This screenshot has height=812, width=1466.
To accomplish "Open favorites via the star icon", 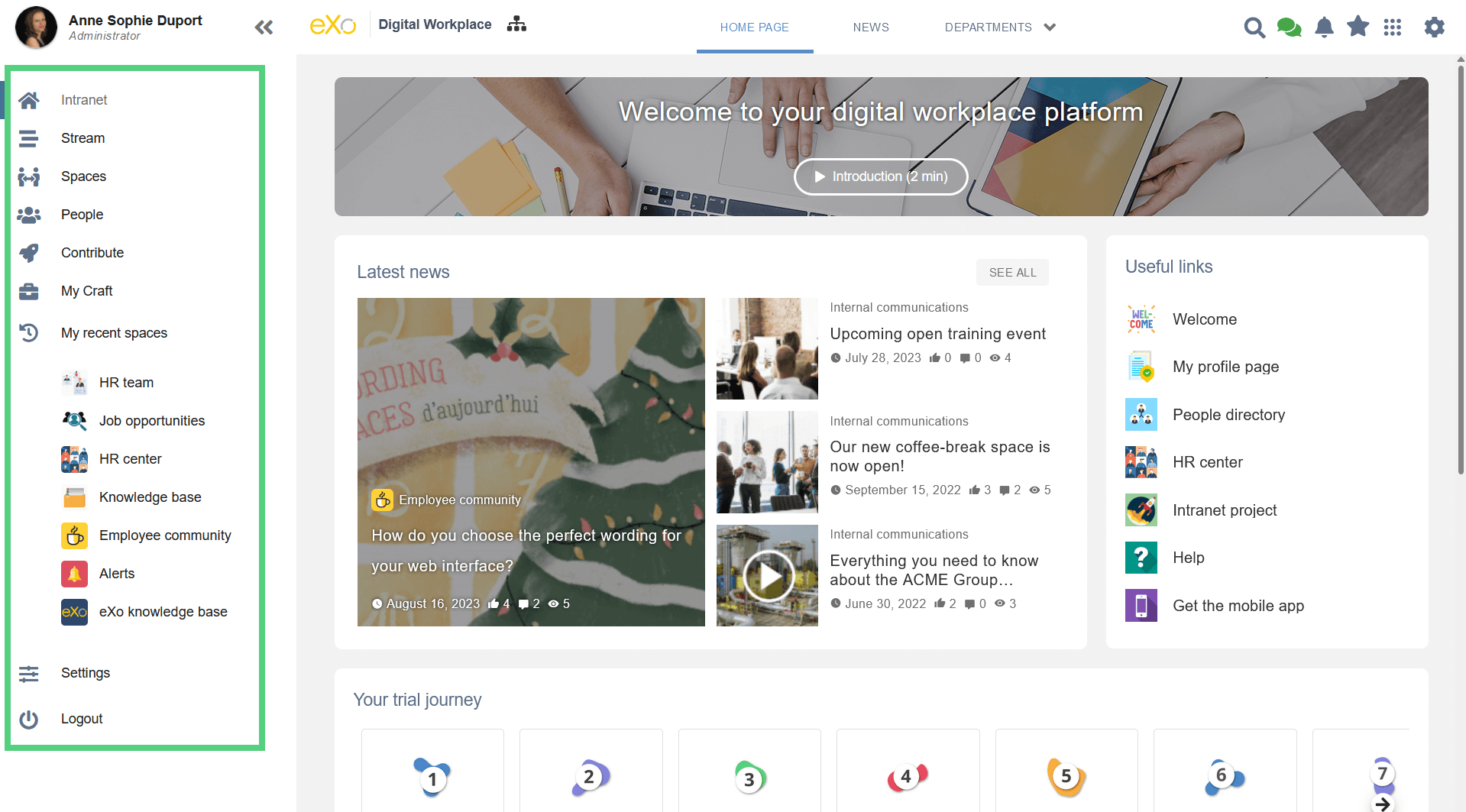I will click(1358, 27).
